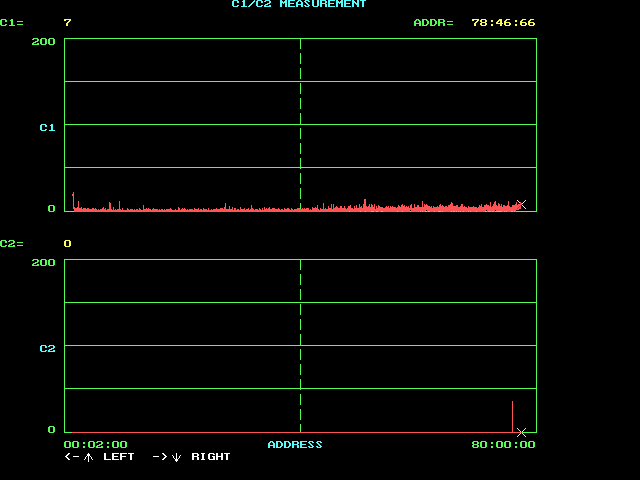
Task: Click the red spike at C1 graph start
Action: click(x=73, y=201)
